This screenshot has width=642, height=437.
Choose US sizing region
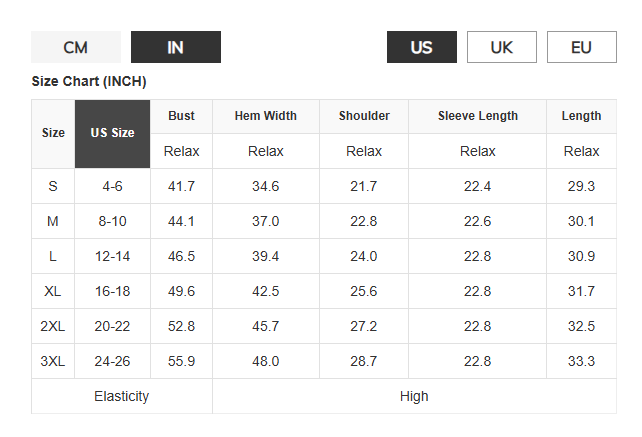point(421,47)
